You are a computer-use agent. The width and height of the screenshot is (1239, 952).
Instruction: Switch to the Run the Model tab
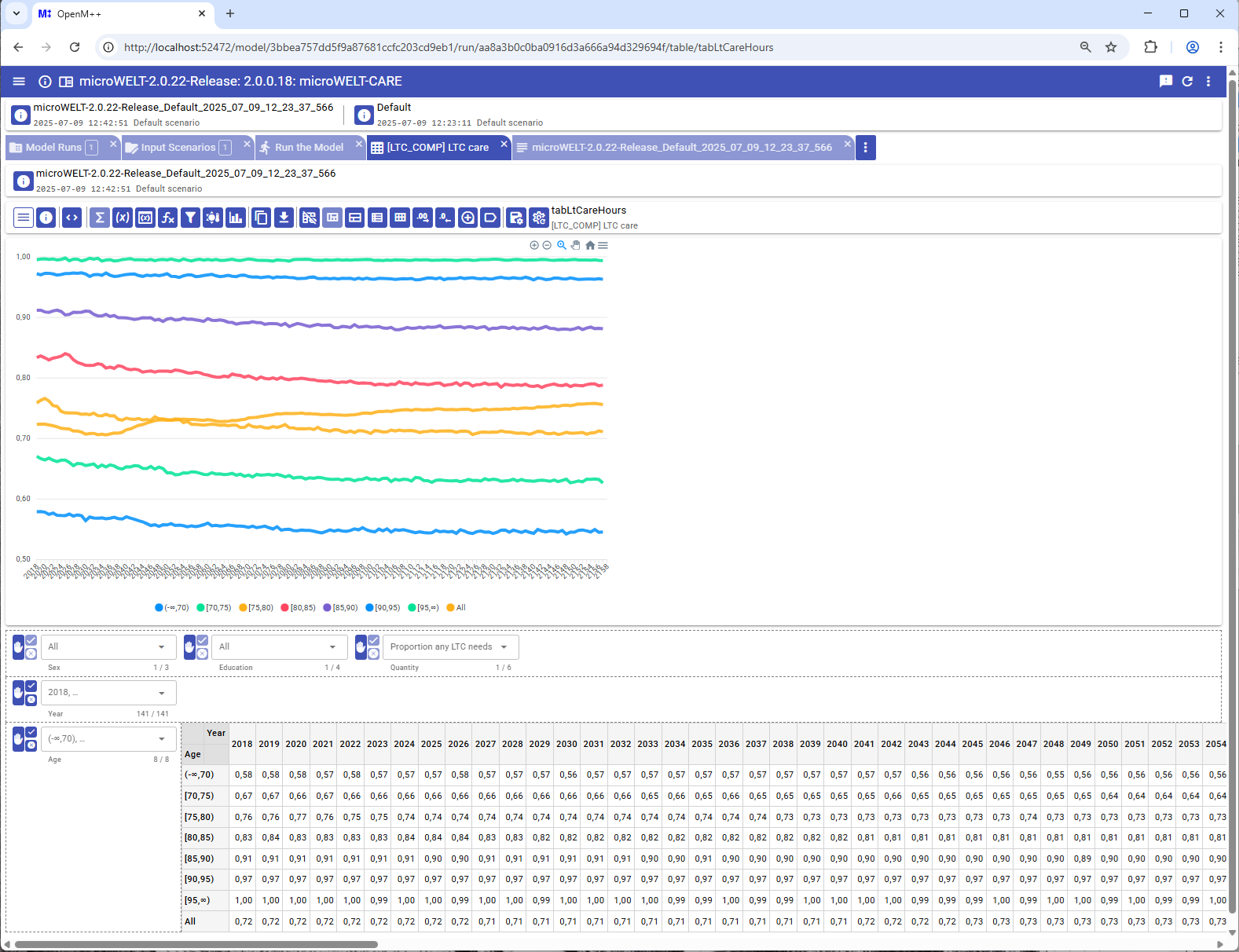(309, 148)
